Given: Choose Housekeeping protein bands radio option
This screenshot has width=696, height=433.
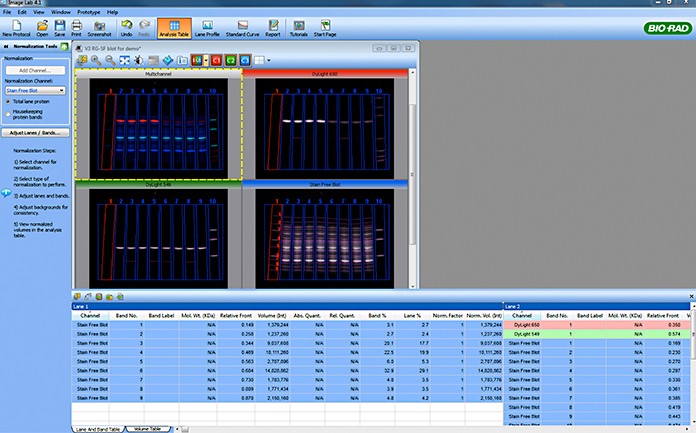Looking at the screenshot, I should (x=9, y=113).
